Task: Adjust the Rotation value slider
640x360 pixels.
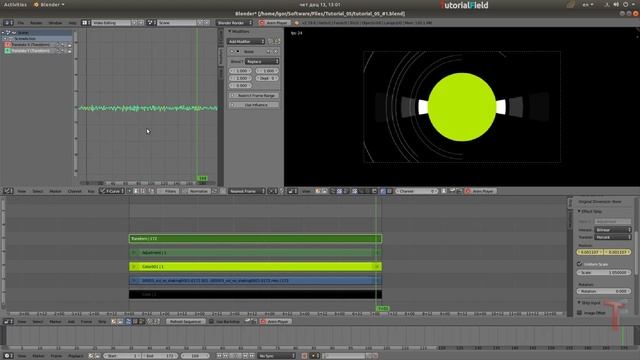Action: pos(604,291)
